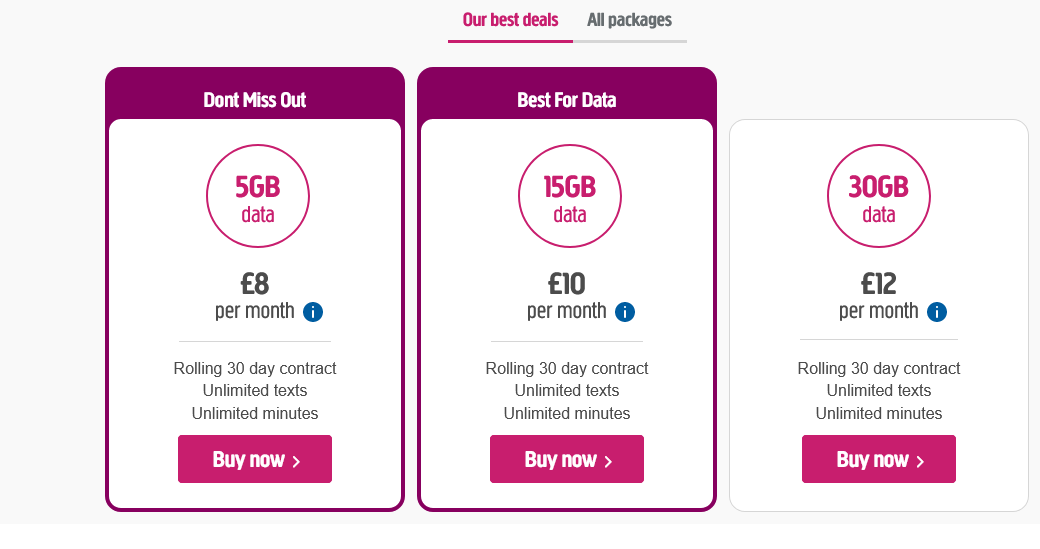This screenshot has width=1040, height=549.
Task: Click Rolling 30 day contract in 5GB card
Action: point(255,369)
